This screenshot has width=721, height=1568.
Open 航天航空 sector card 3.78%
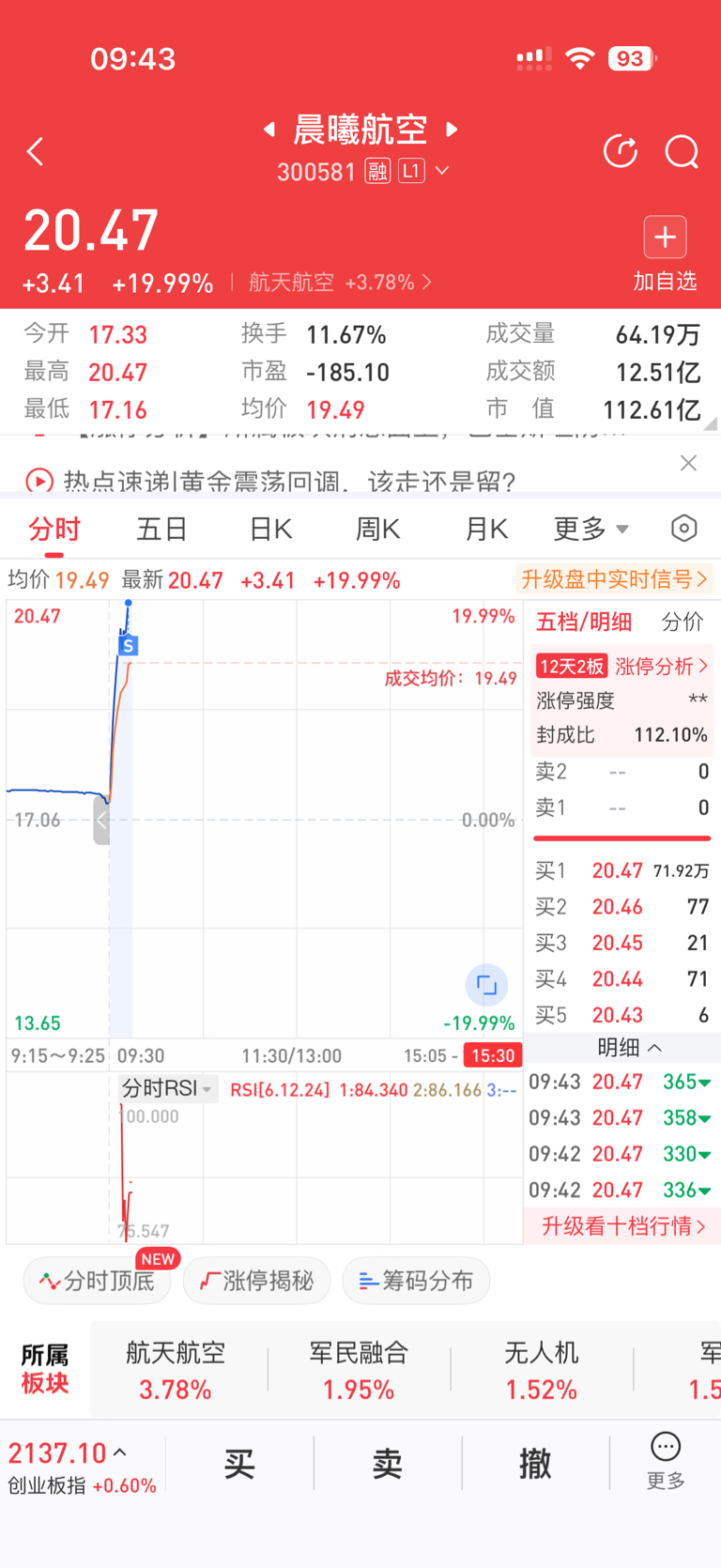pyautogui.click(x=176, y=1370)
